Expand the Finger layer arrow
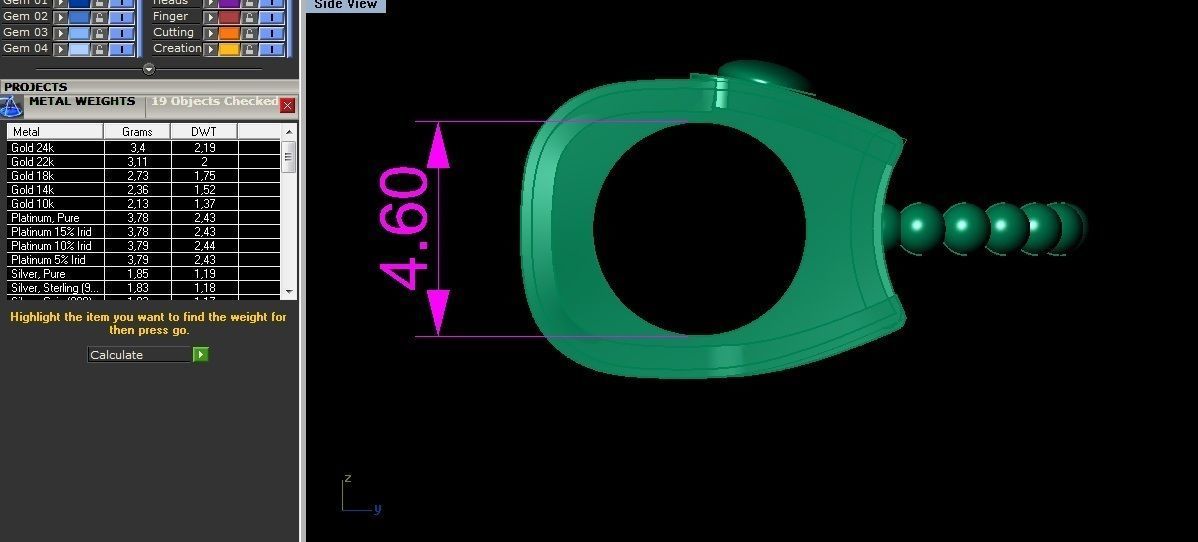Image resolution: width=1198 pixels, height=542 pixels. coord(211,17)
